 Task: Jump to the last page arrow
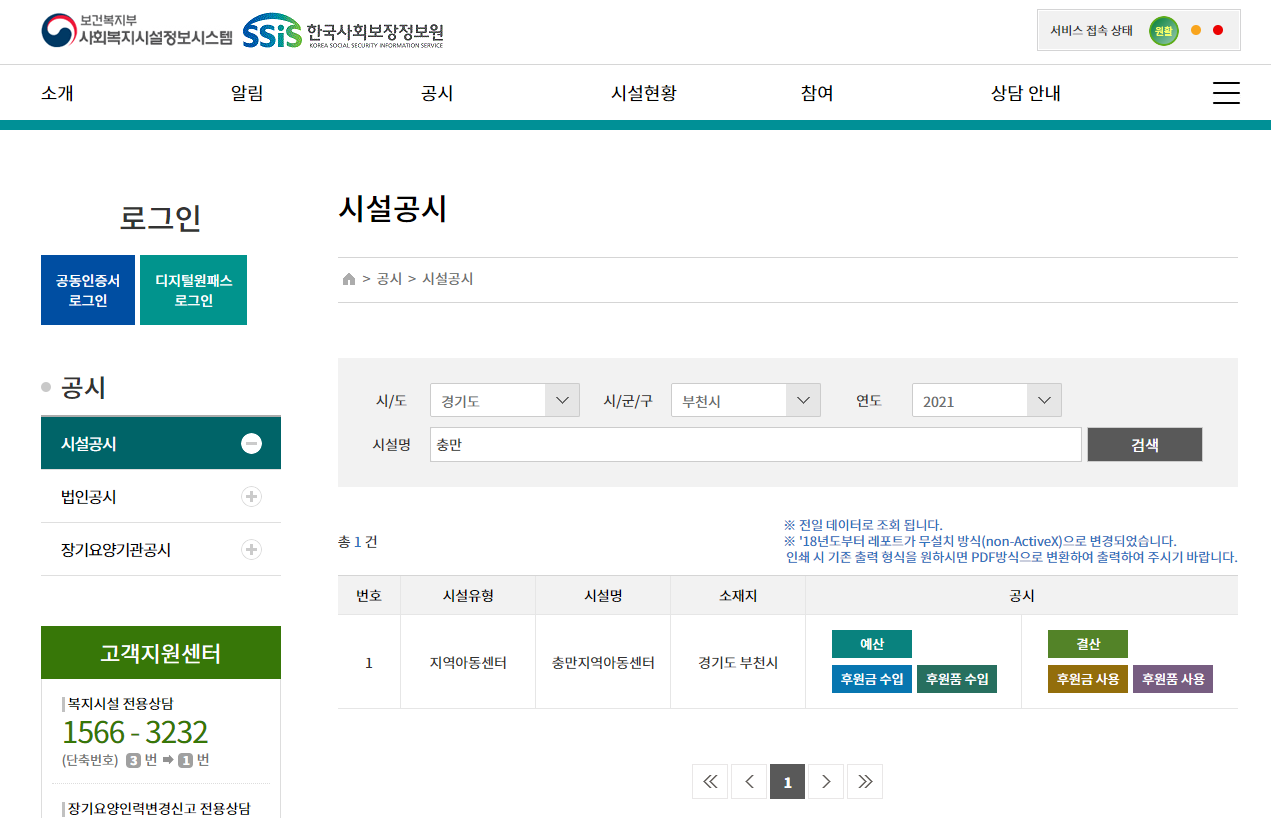(865, 782)
